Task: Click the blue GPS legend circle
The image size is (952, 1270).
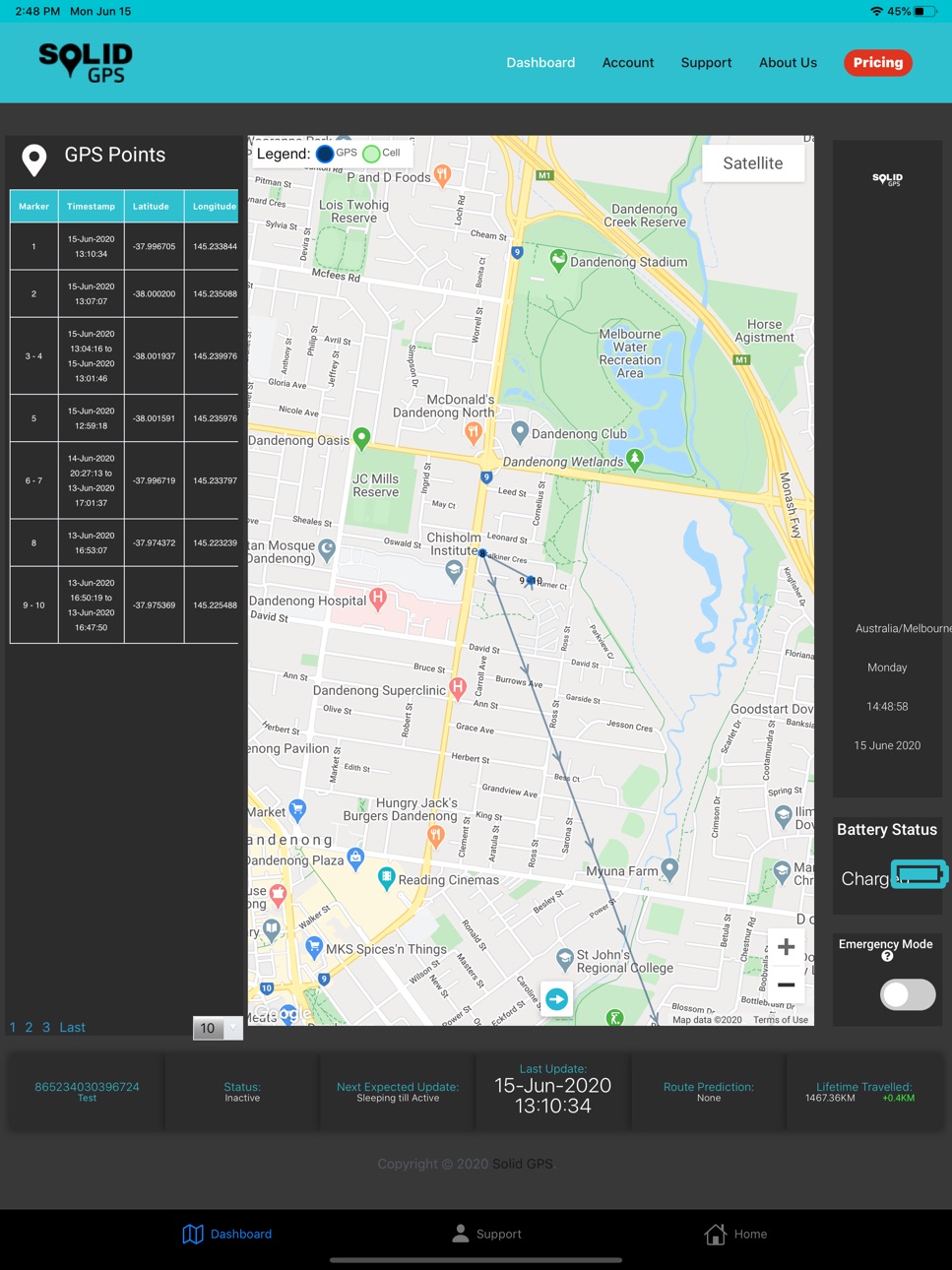Action: tap(325, 154)
